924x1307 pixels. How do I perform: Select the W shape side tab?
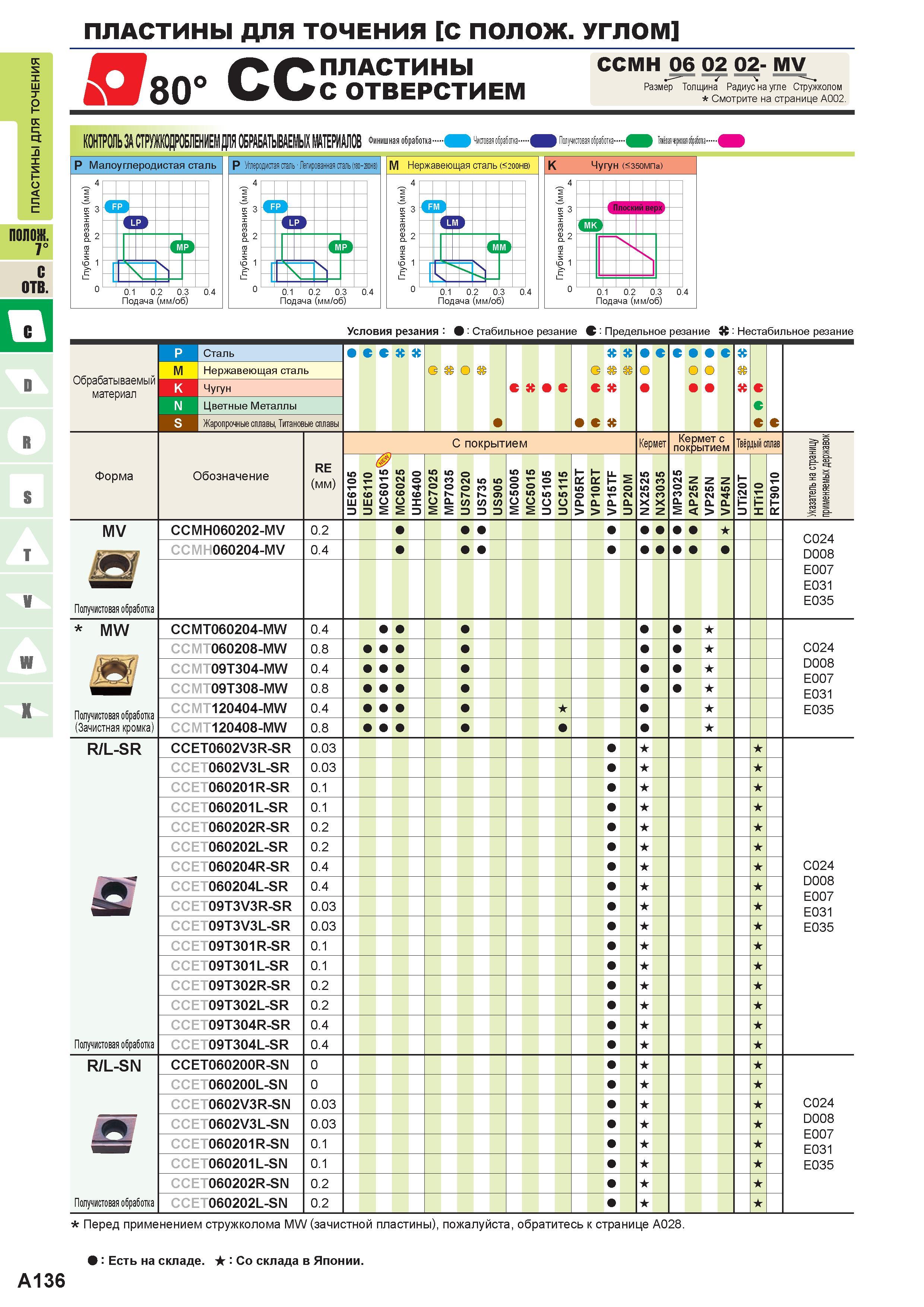pyautogui.click(x=26, y=656)
